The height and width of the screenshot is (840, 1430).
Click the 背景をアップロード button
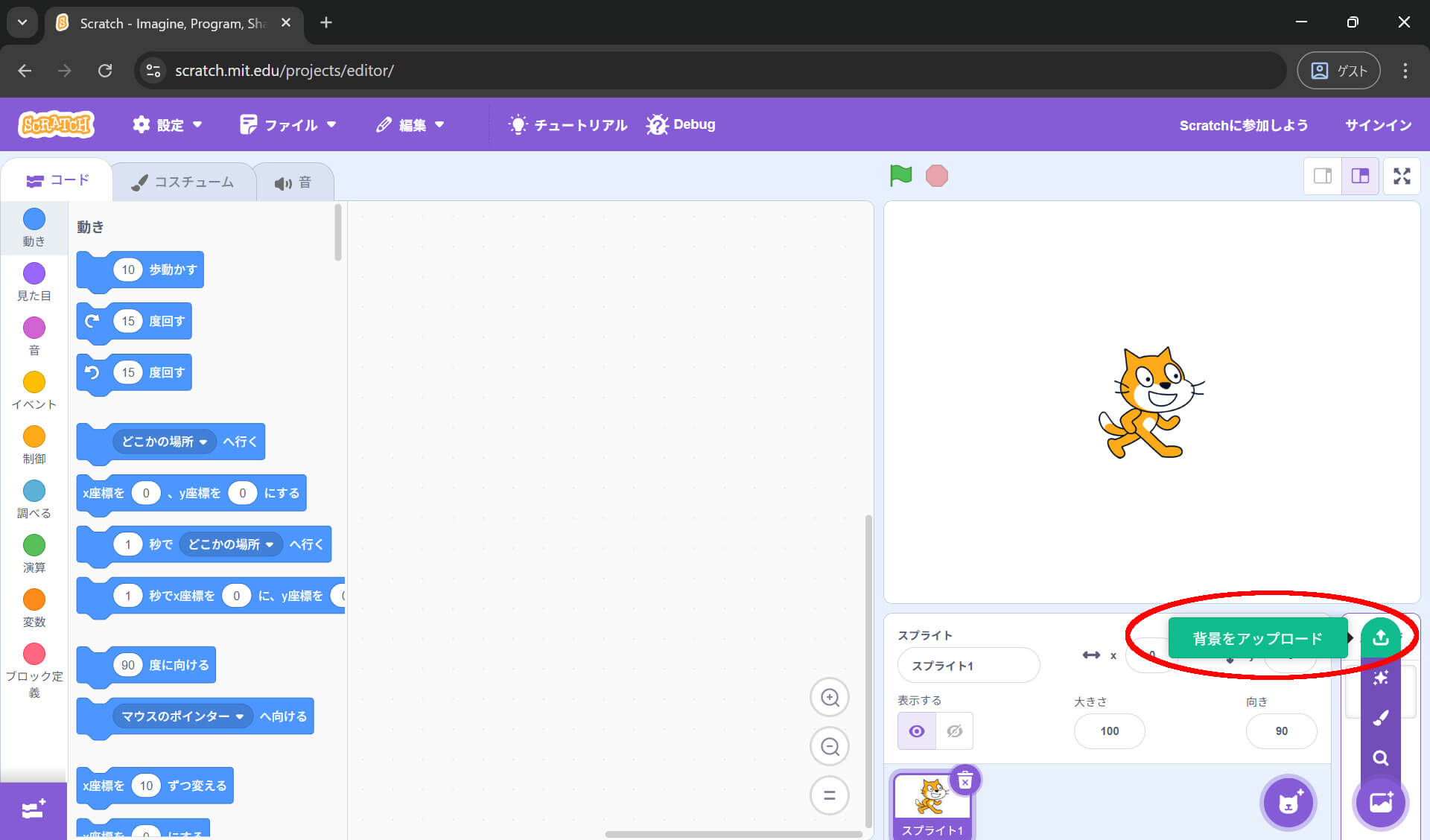(1256, 638)
